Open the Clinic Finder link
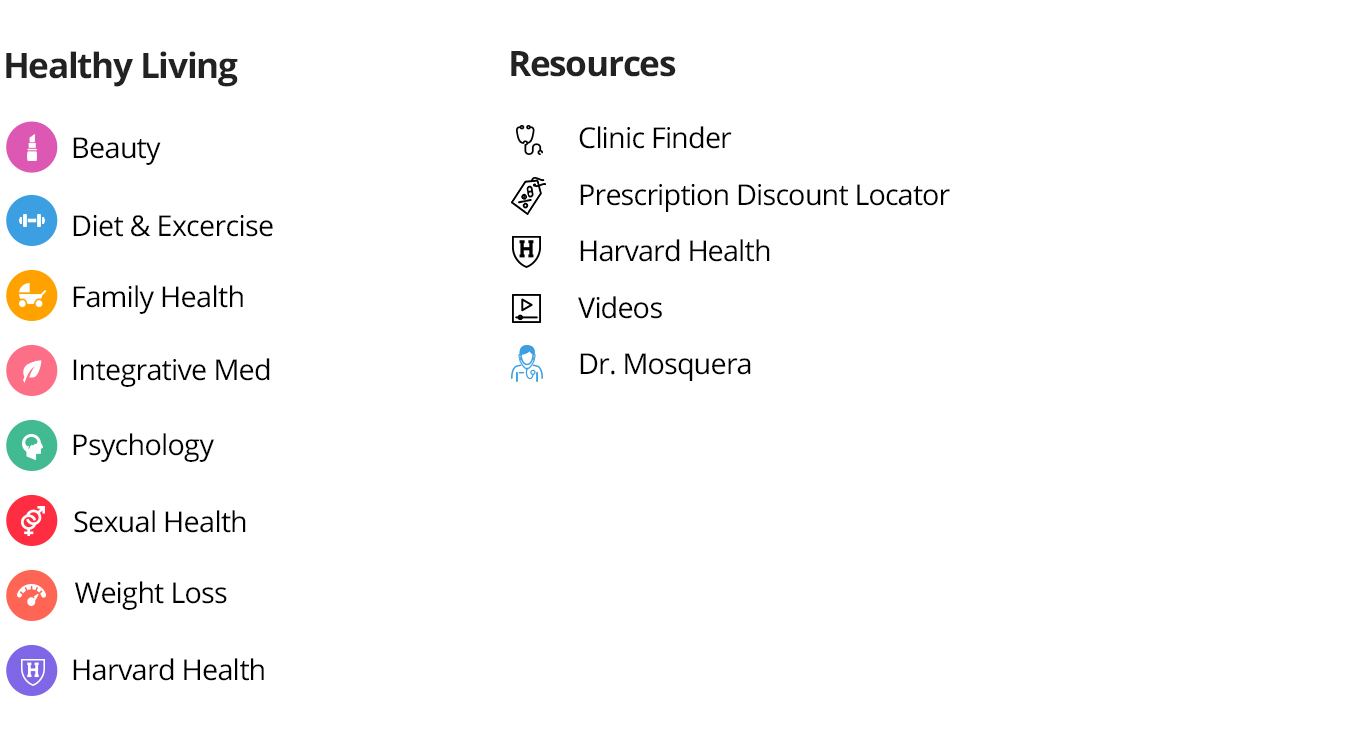 pos(654,138)
